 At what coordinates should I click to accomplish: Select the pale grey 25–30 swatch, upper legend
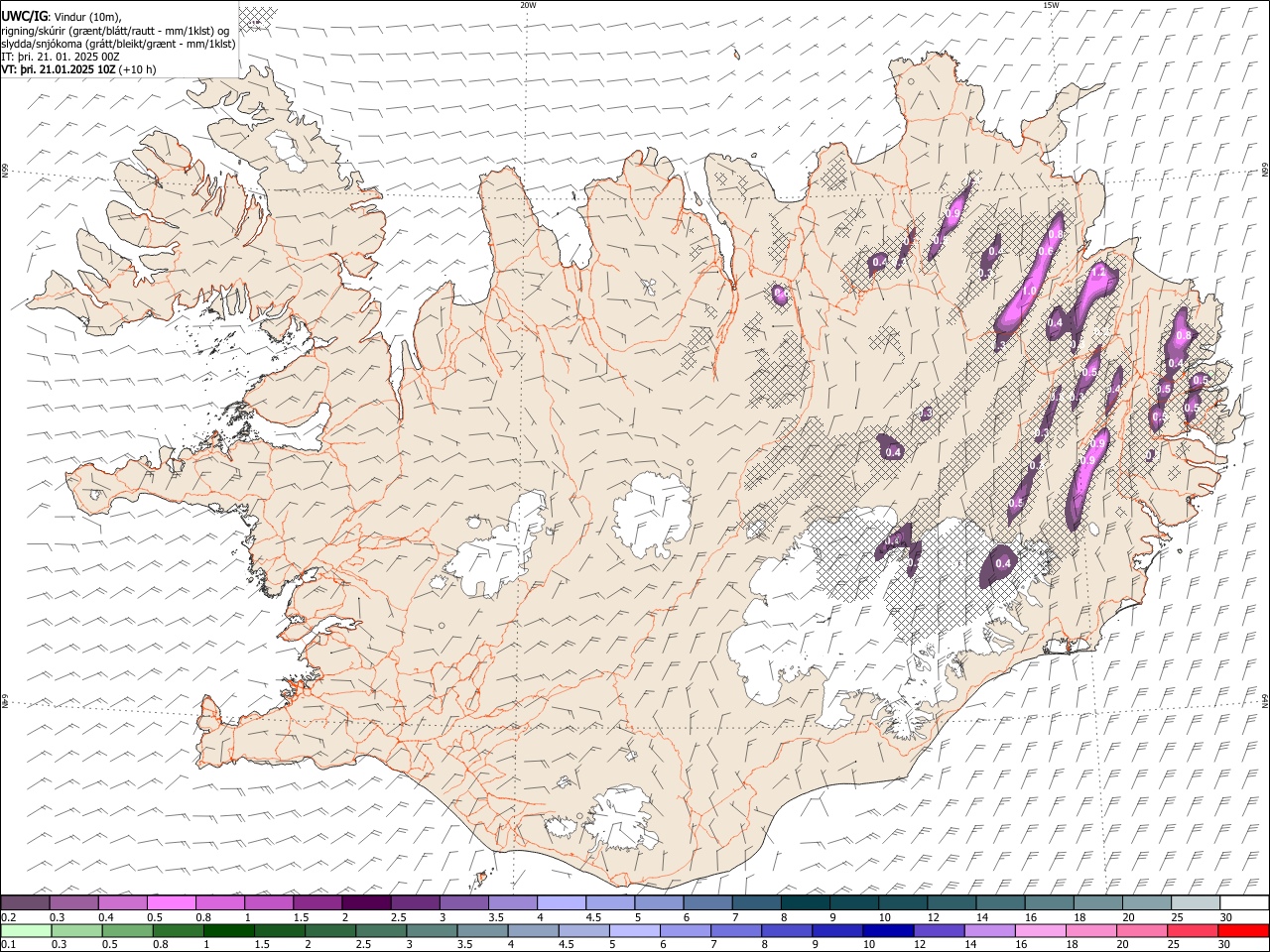click(x=1196, y=902)
